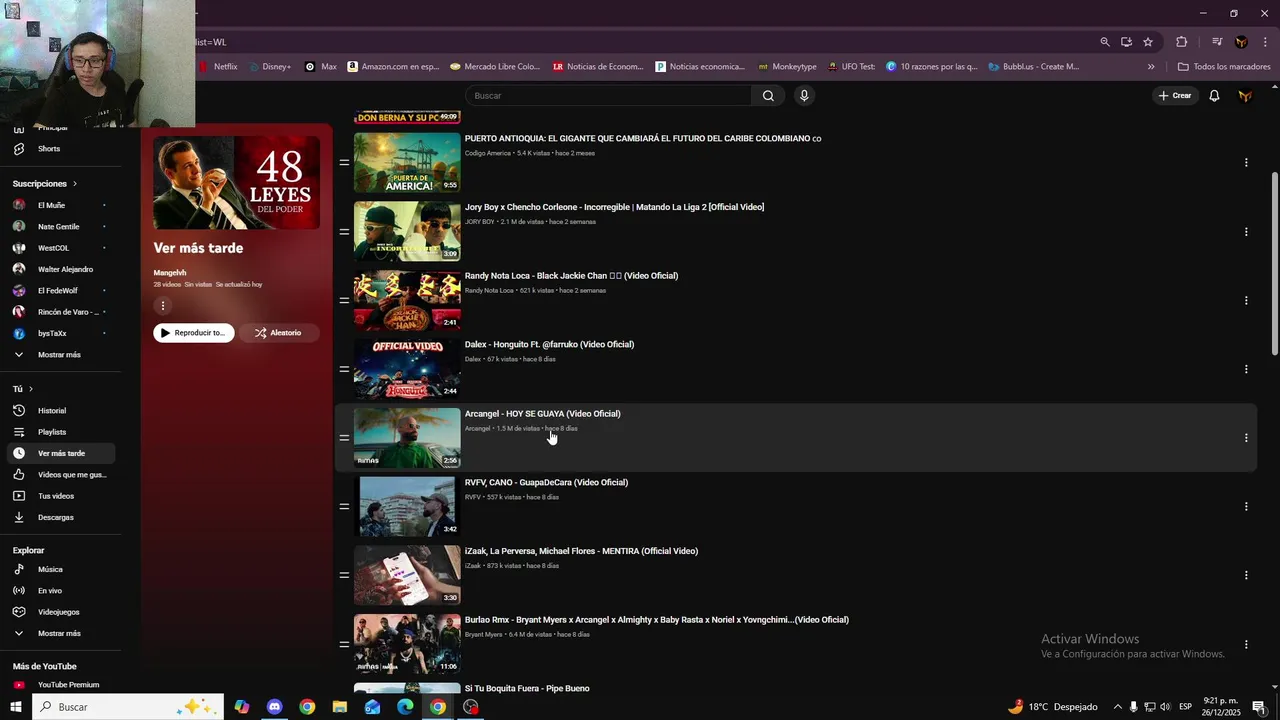Open El FedeWolf subscription channel
The height and width of the screenshot is (720, 1280).
point(58,291)
